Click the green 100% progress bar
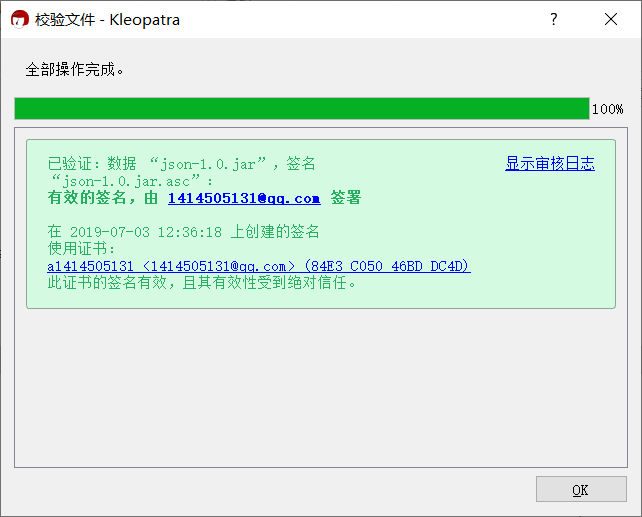The width and height of the screenshot is (642, 517). pos(302,108)
